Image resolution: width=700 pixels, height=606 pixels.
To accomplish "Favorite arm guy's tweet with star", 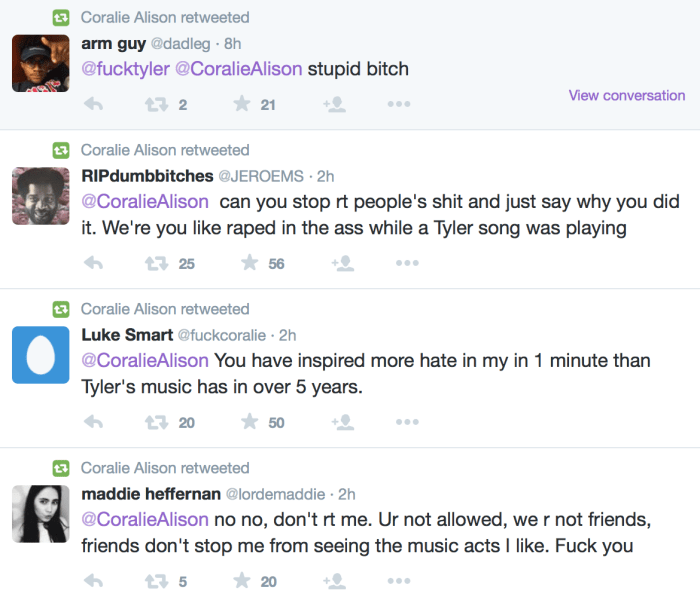I will 241,104.
